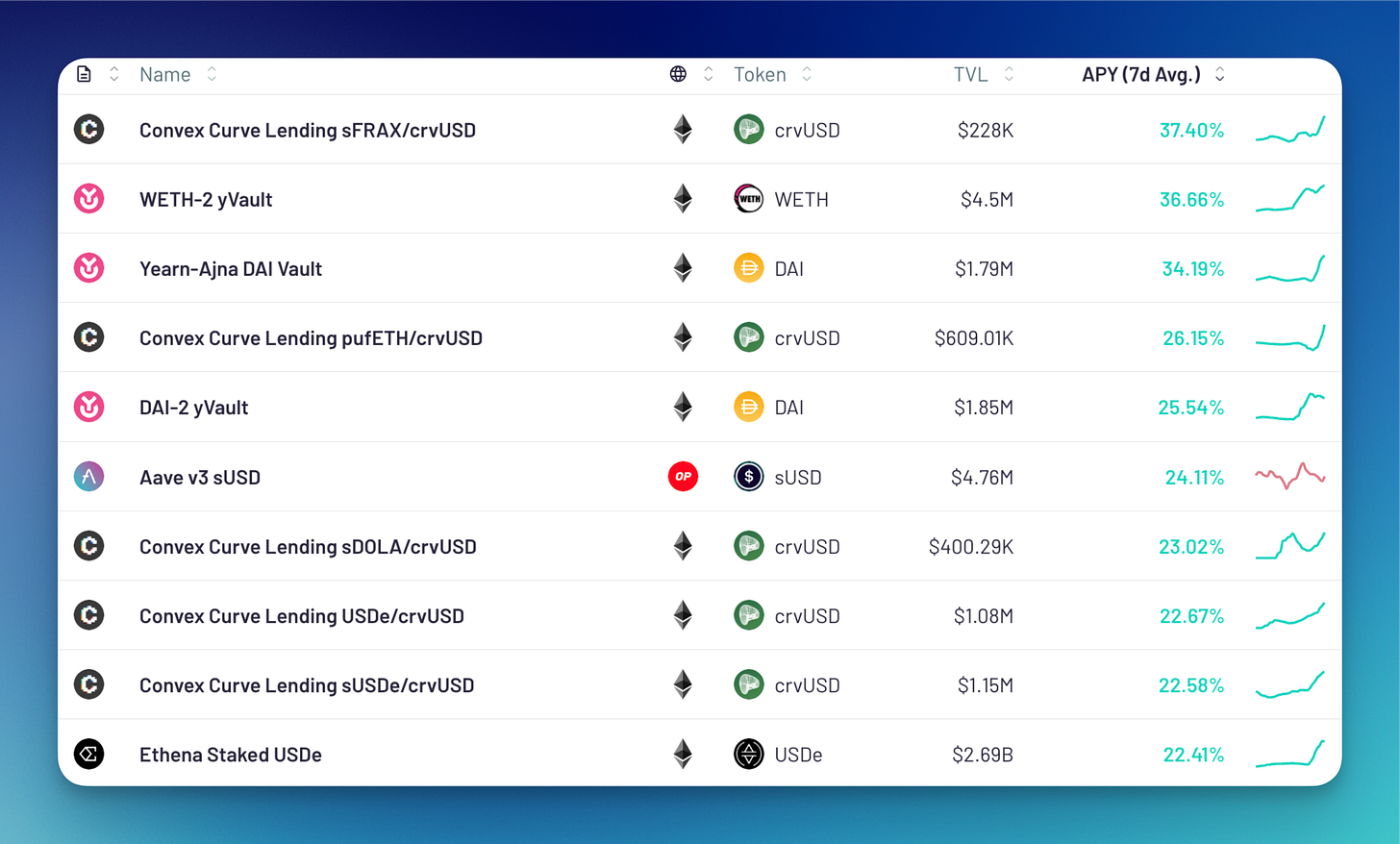Click the DAI token icon in Yearn-Ajna DAI Vault row
1400x844 pixels.
748,268
